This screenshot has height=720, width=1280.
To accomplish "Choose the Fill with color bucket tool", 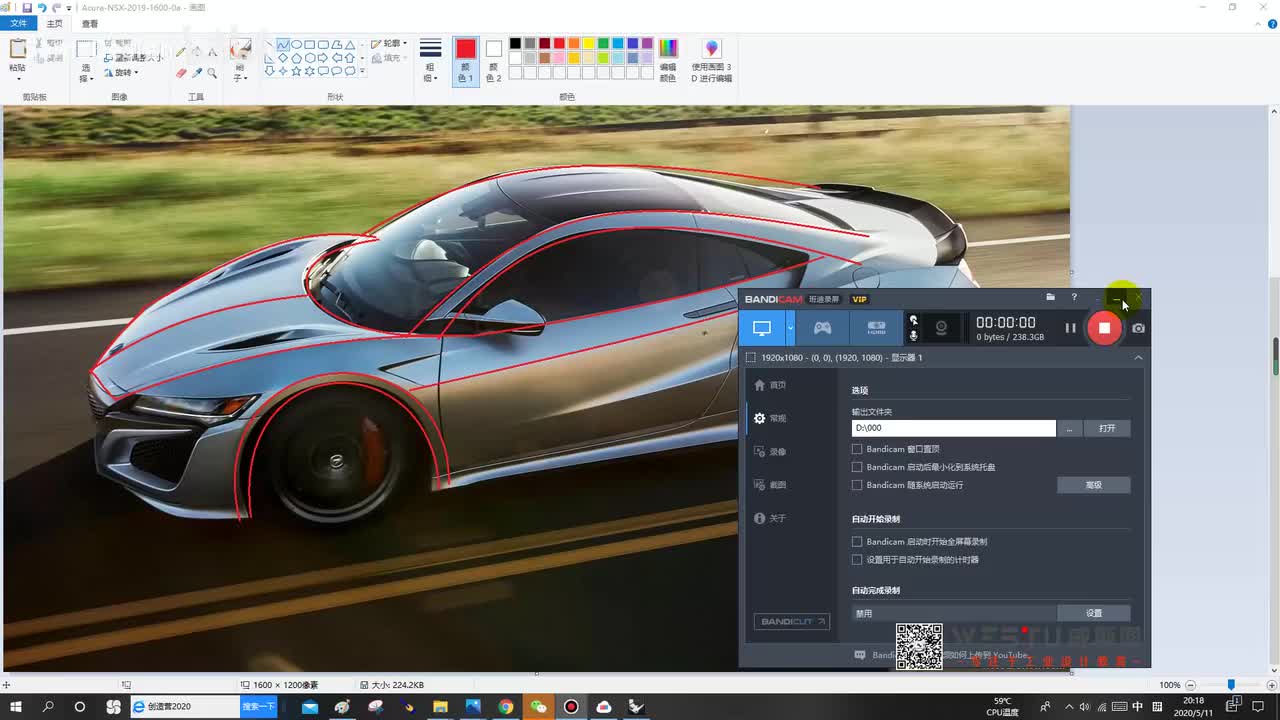I will point(197,51).
